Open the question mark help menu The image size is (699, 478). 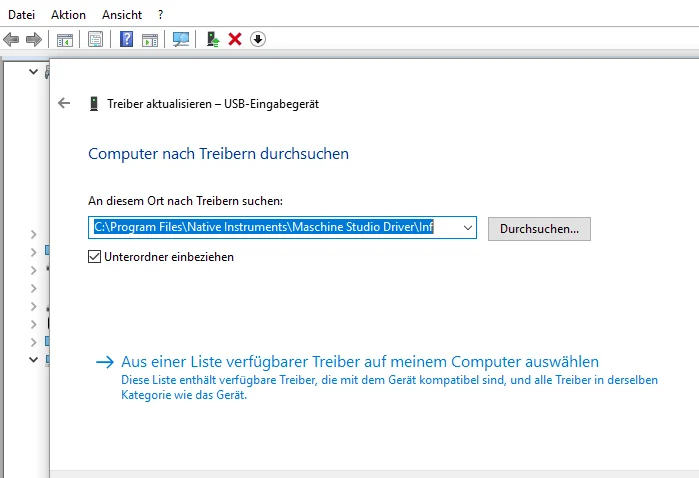(x=160, y=15)
